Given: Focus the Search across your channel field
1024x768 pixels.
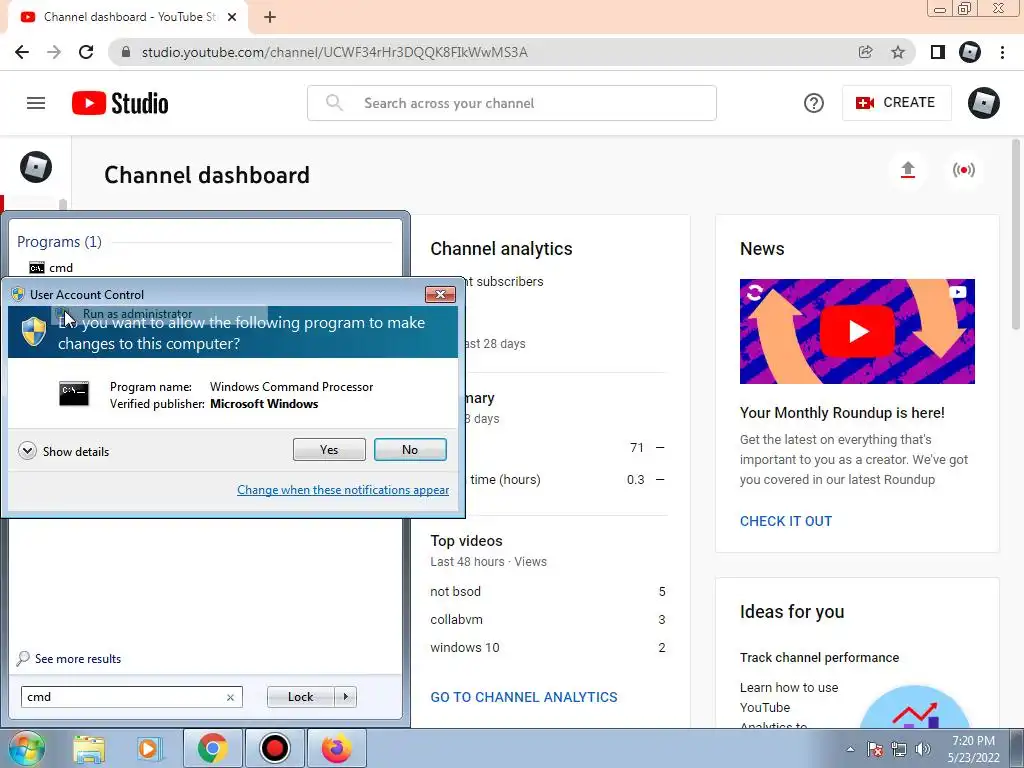Looking at the screenshot, I should pos(512,103).
